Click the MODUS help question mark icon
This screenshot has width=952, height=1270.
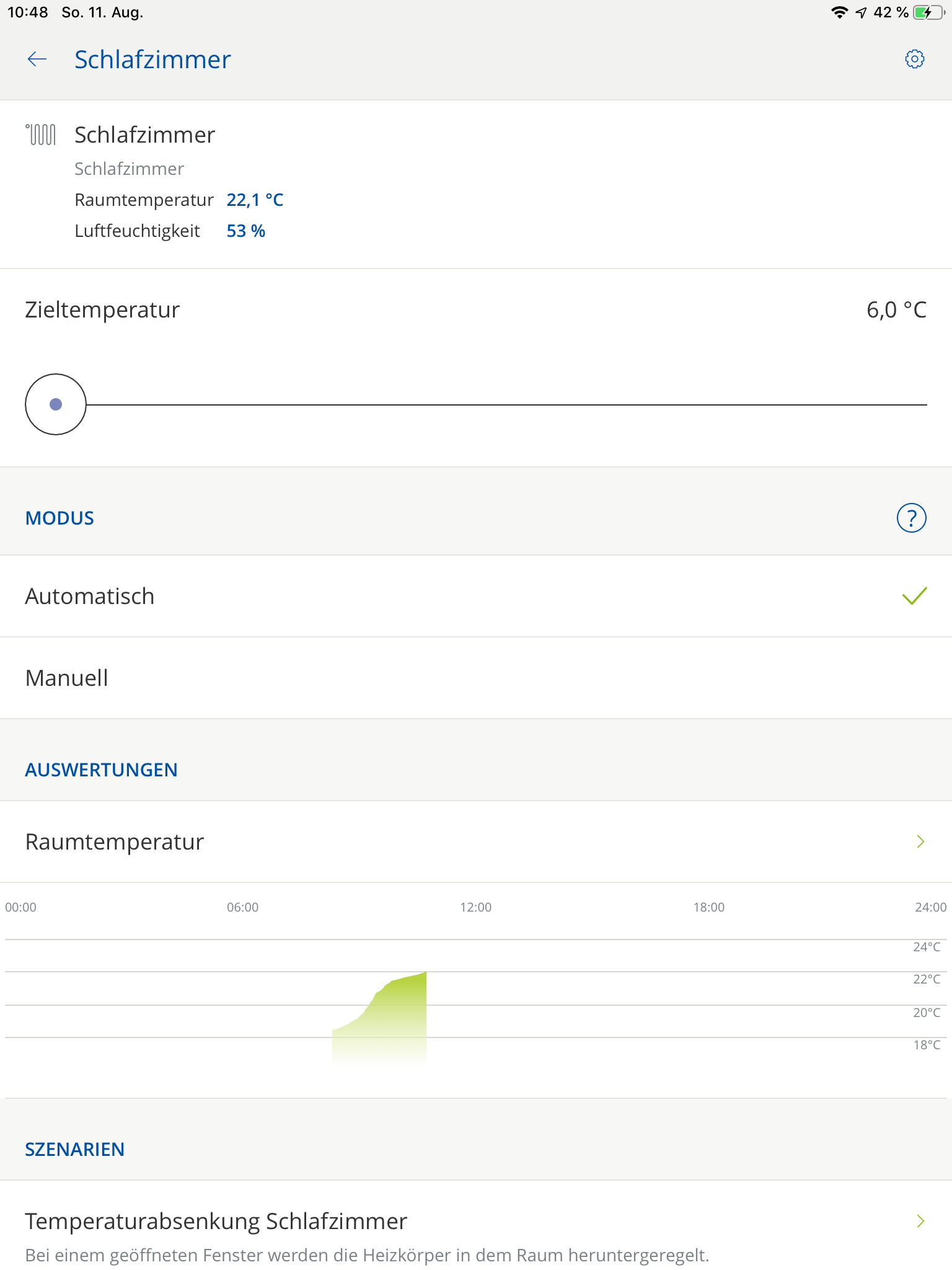click(x=911, y=518)
